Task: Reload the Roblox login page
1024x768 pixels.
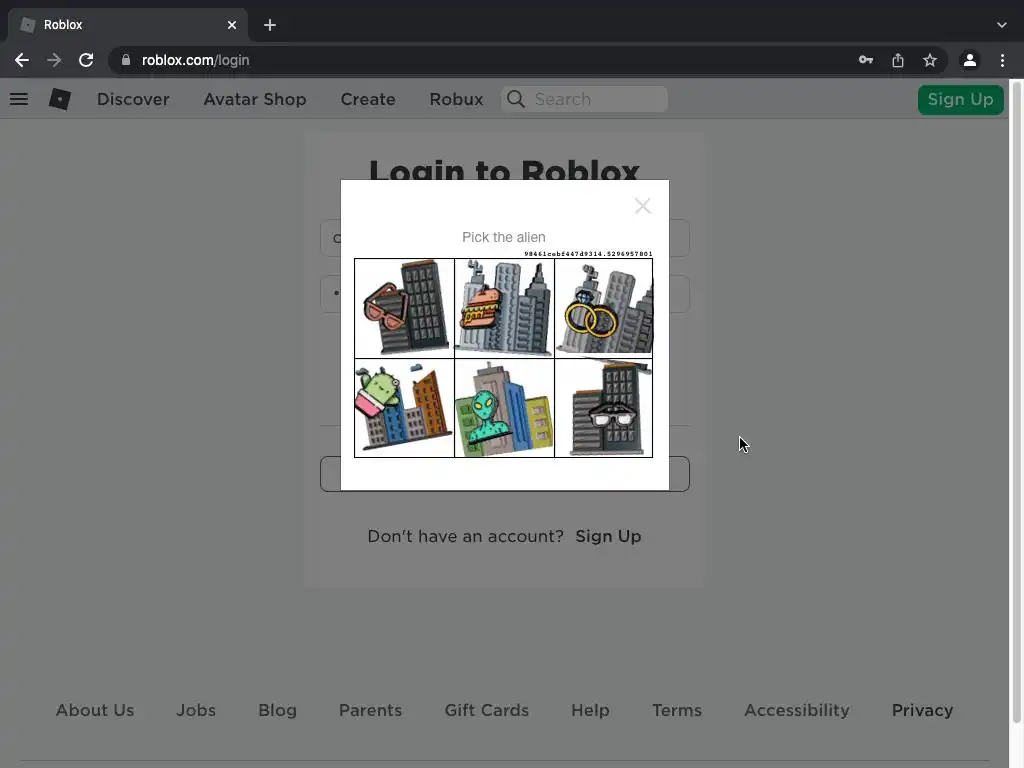Action: 86,60
